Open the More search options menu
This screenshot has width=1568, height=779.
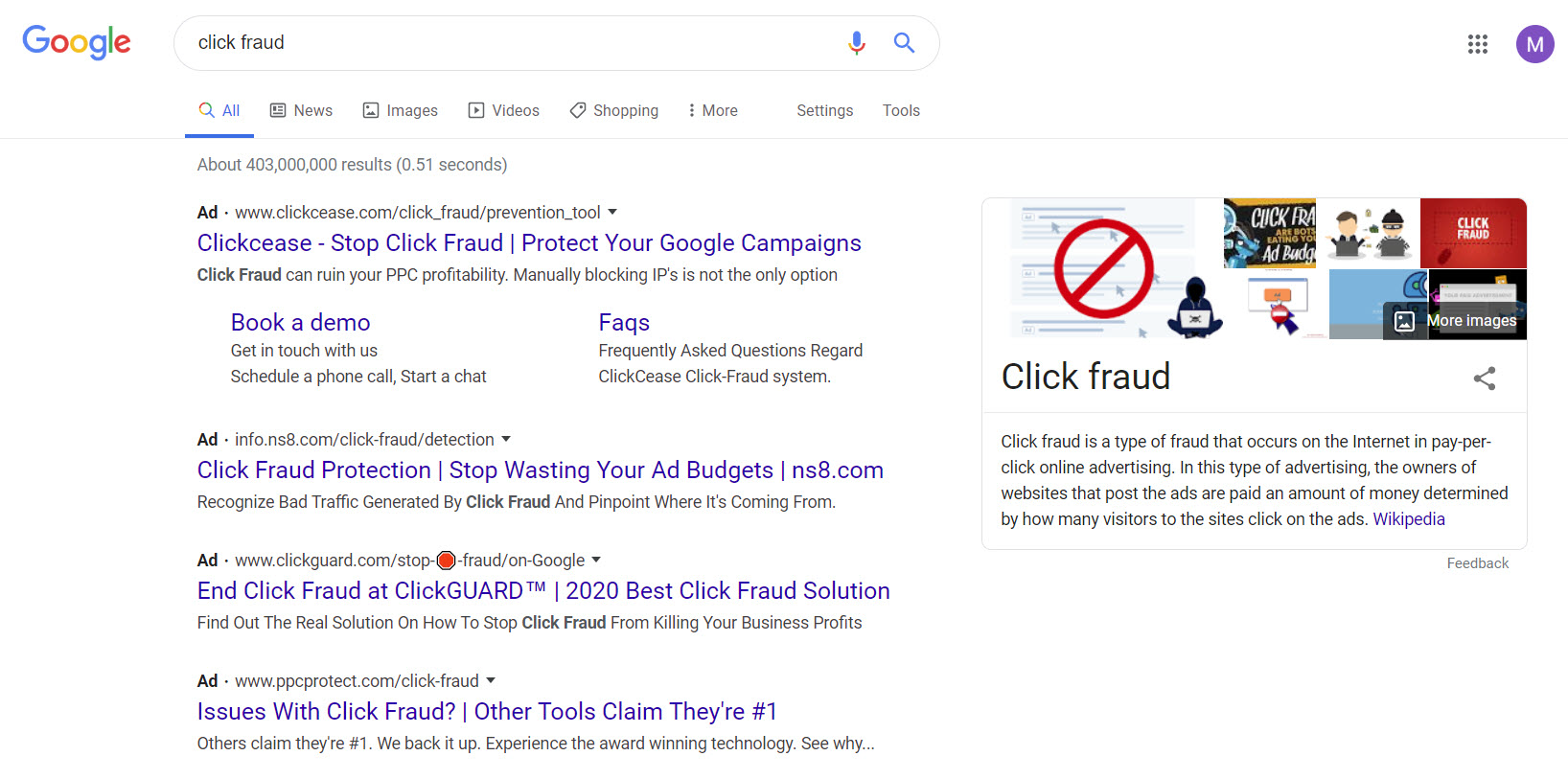tap(711, 109)
